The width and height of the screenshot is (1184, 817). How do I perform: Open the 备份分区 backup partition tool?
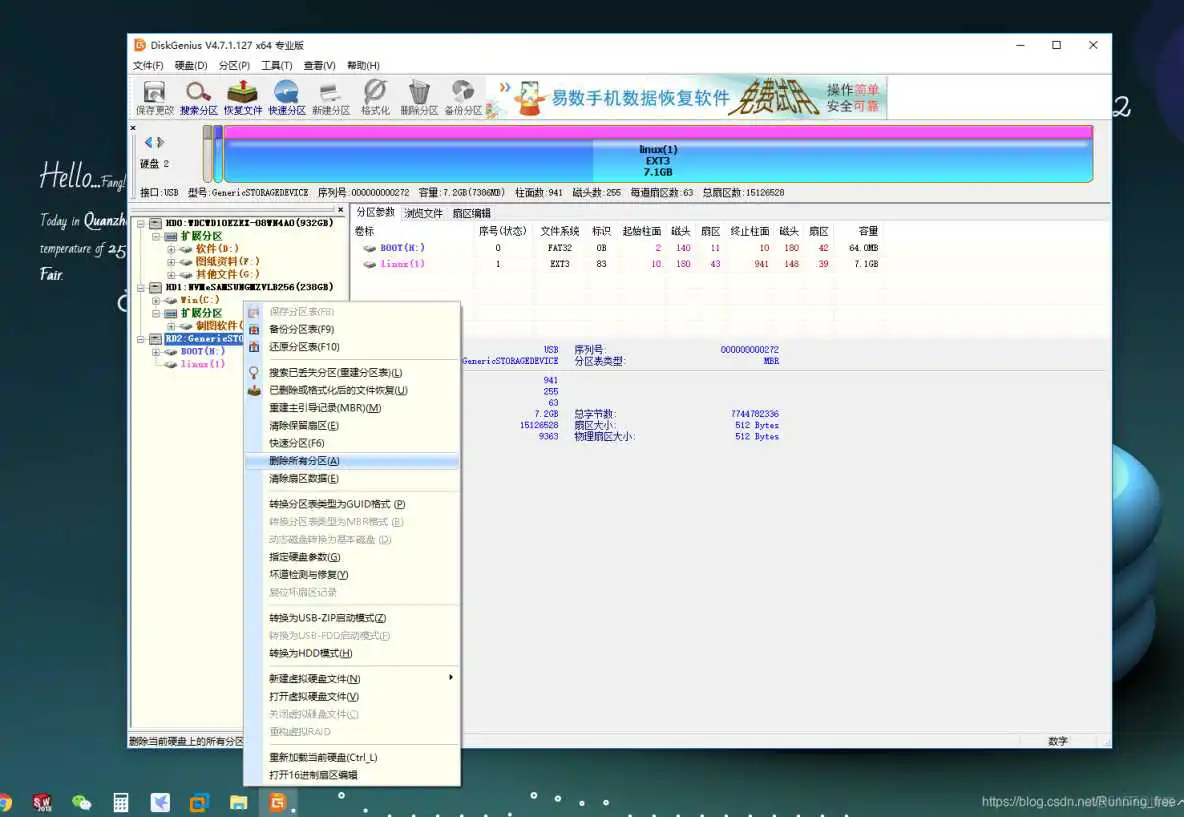(x=462, y=95)
